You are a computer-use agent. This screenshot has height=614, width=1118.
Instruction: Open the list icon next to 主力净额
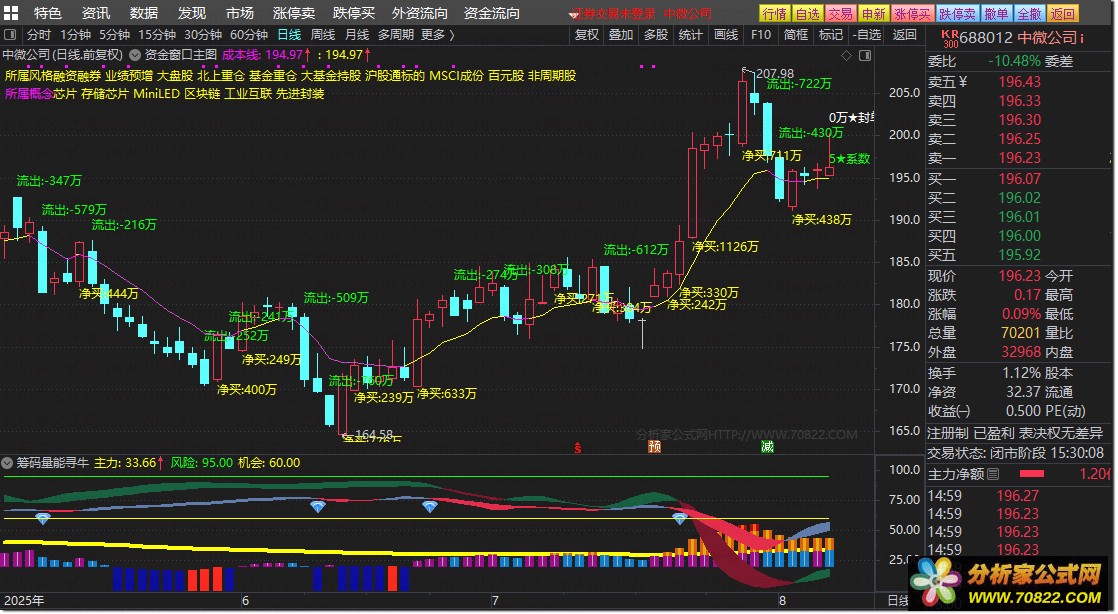(993, 474)
